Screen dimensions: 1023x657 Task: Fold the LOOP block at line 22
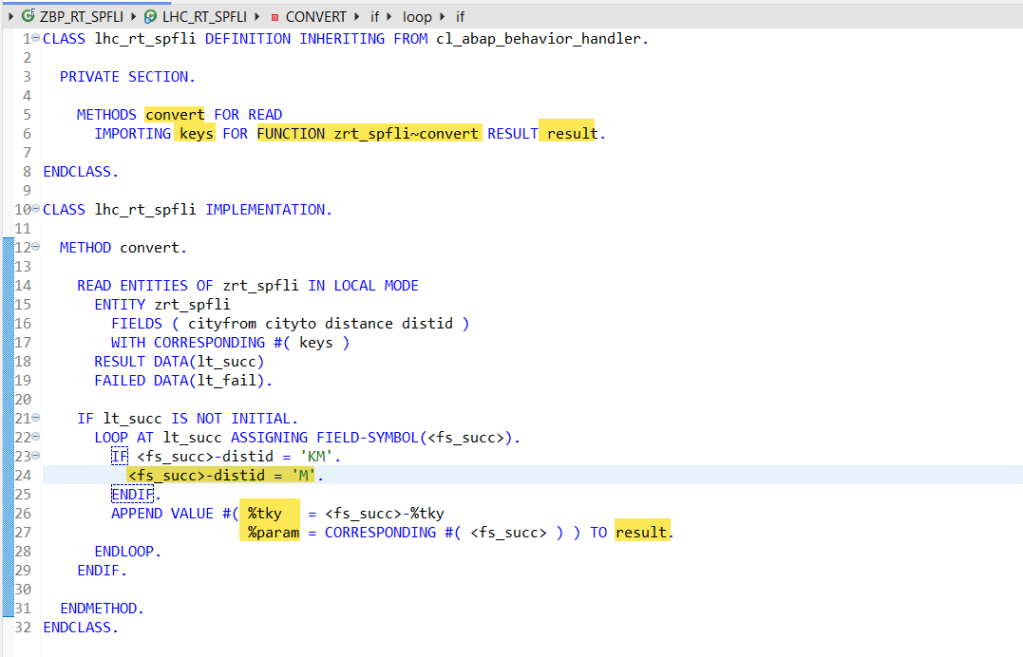(36, 438)
